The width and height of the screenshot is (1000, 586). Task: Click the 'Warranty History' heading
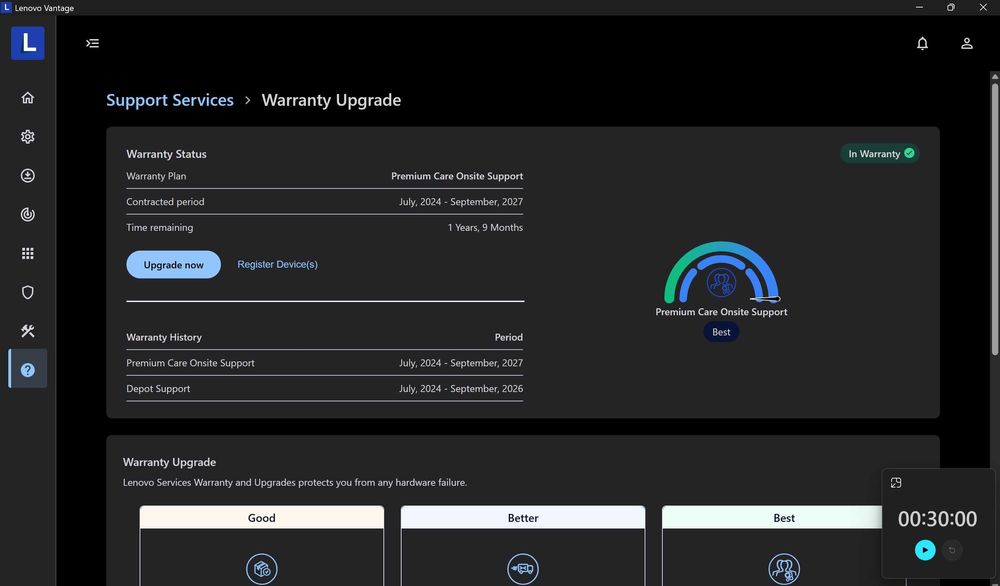[164, 337]
